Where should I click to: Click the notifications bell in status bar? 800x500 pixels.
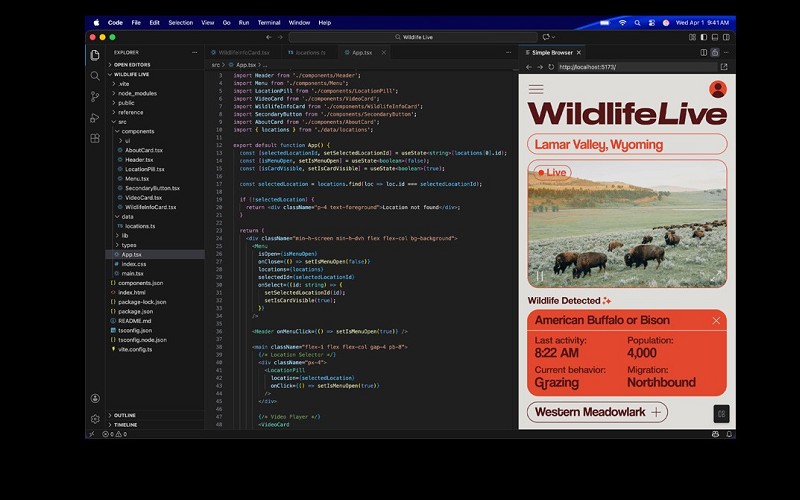pyautogui.click(x=729, y=434)
